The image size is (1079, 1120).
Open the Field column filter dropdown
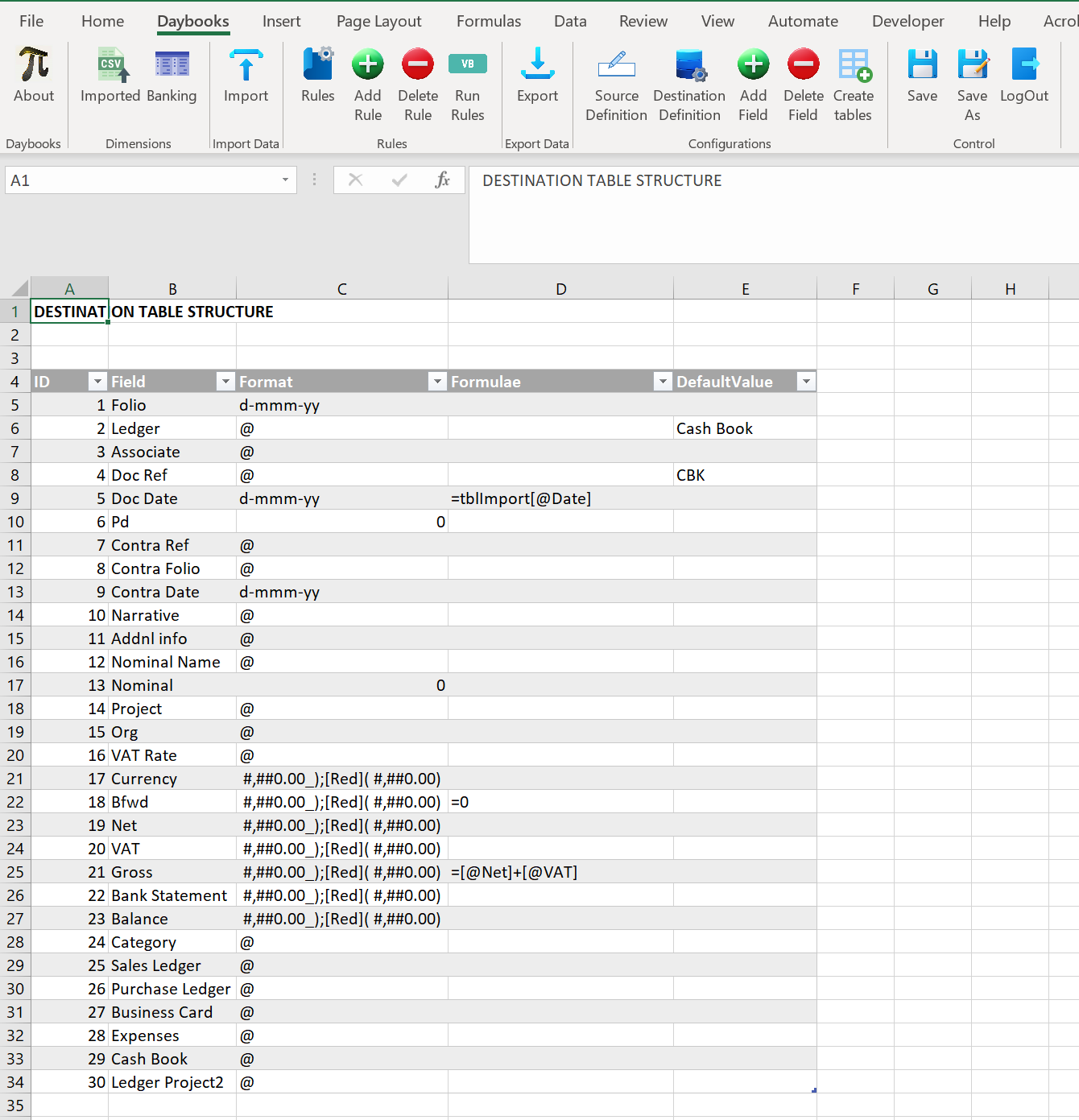(x=225, y=382)
